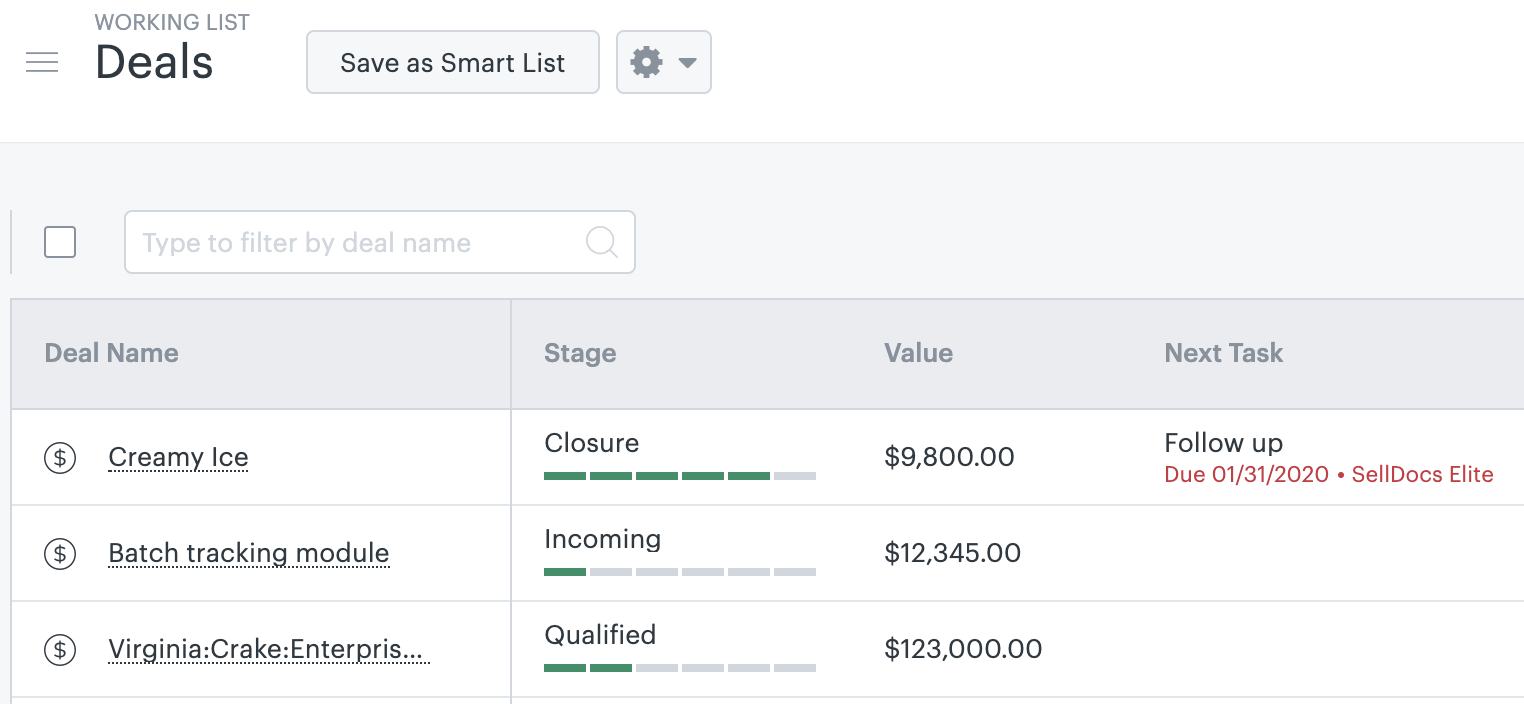Open the Batch tracking module deal

point(248,553)
